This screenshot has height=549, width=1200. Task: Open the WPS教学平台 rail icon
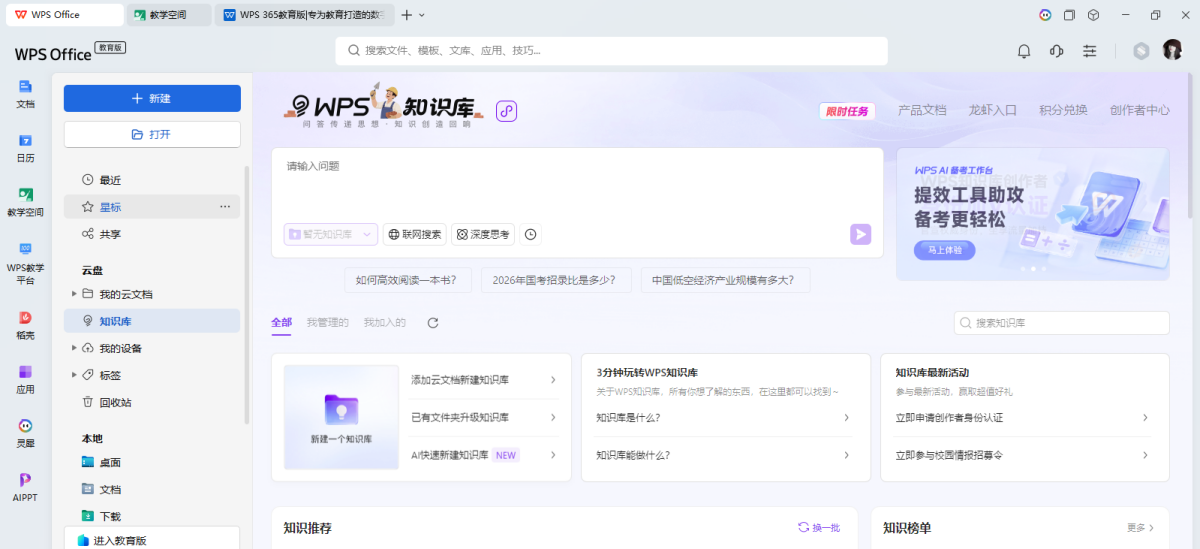pos(25,262)
